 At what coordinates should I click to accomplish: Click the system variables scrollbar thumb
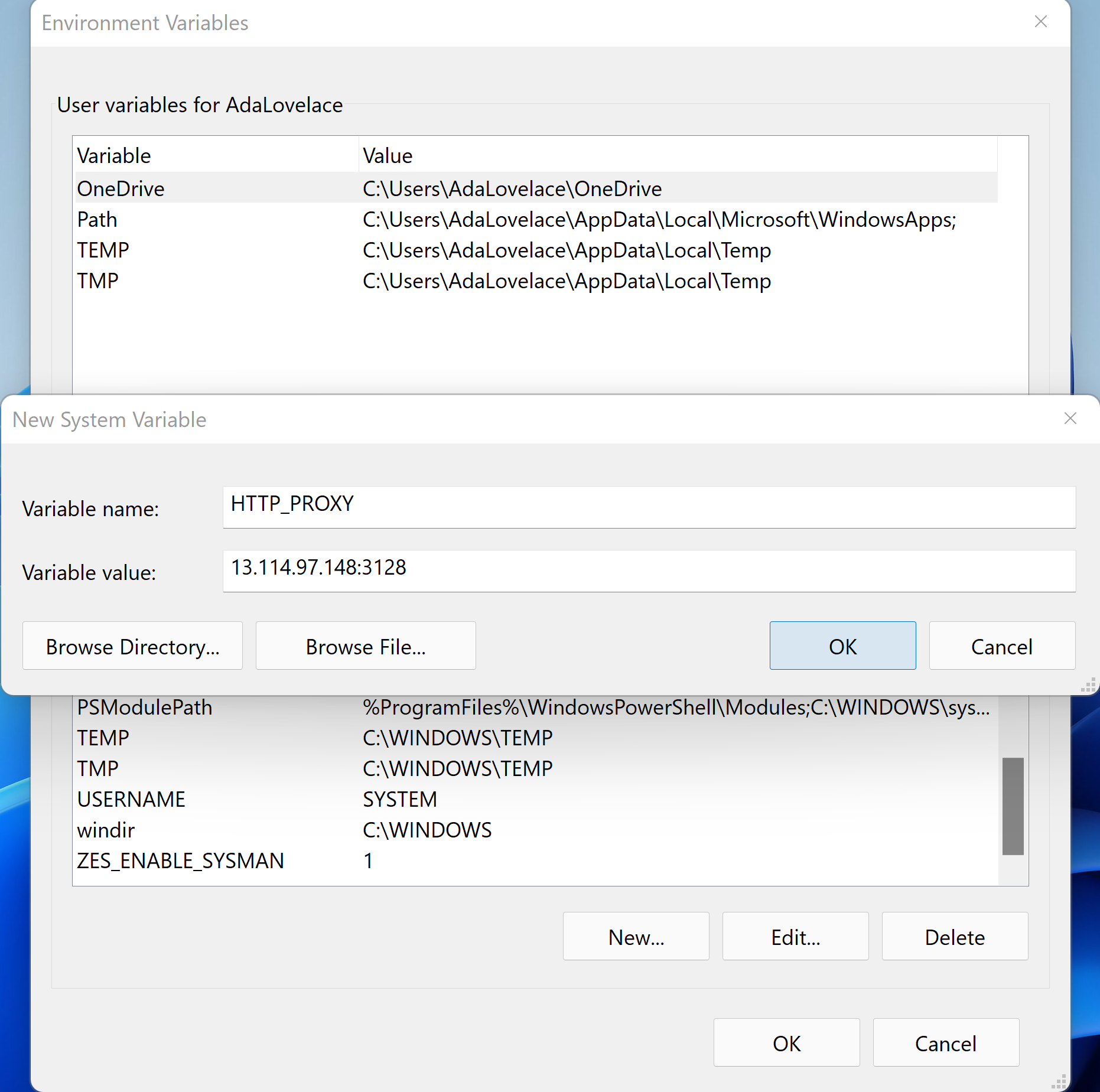point(1013,806)
